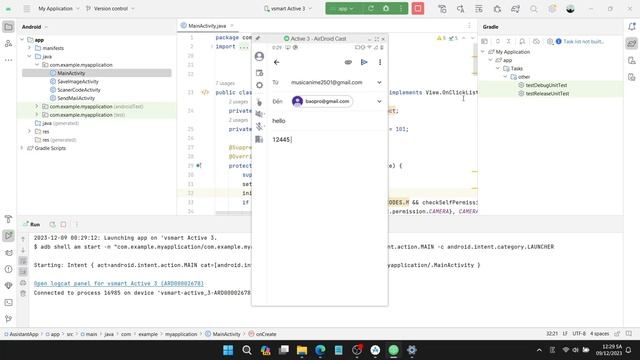Expand the recipient field dropdown arrow
The image size is (640, 360).
point(379,101)
